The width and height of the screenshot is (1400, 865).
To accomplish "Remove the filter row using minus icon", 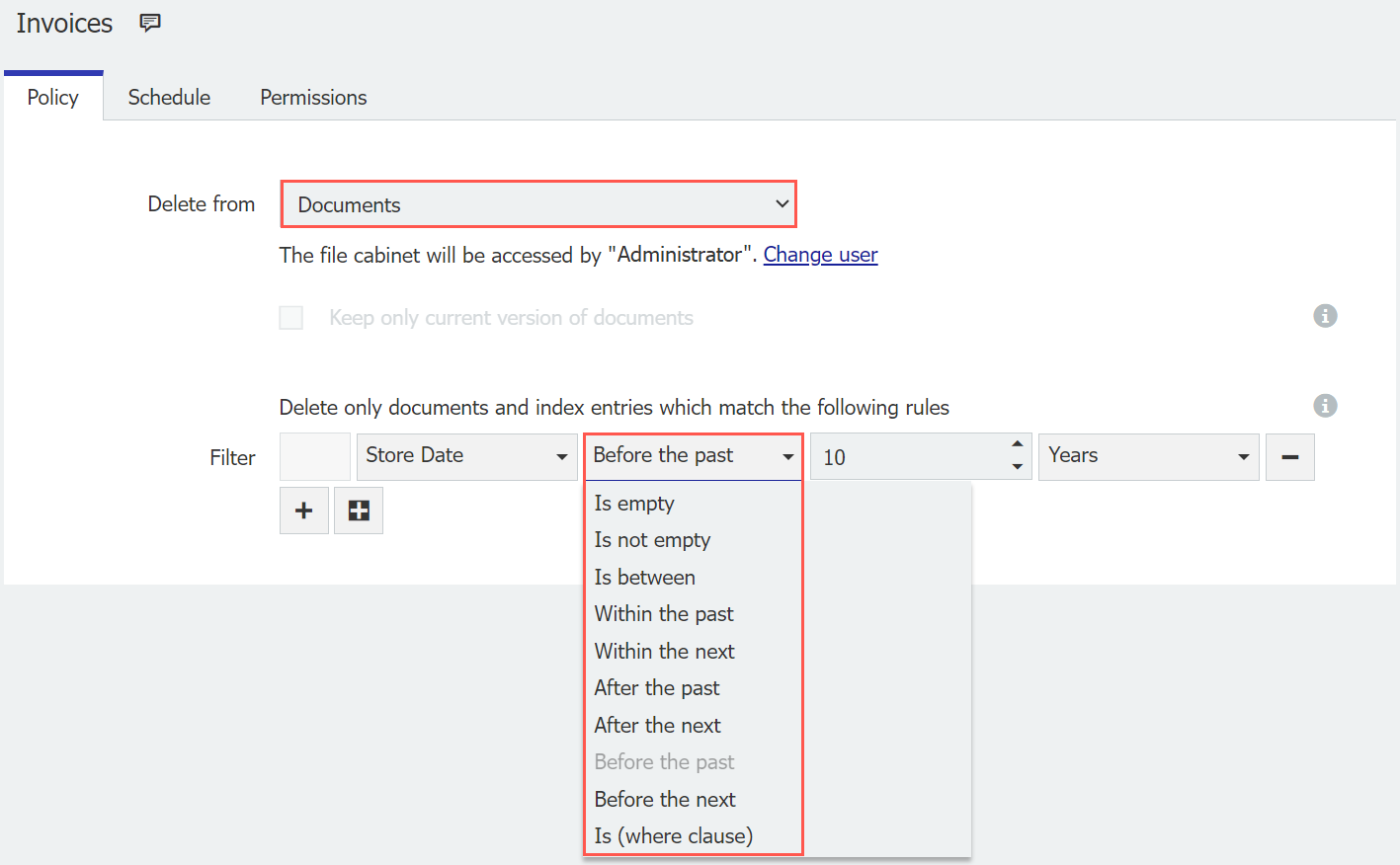I will 1289,456.
